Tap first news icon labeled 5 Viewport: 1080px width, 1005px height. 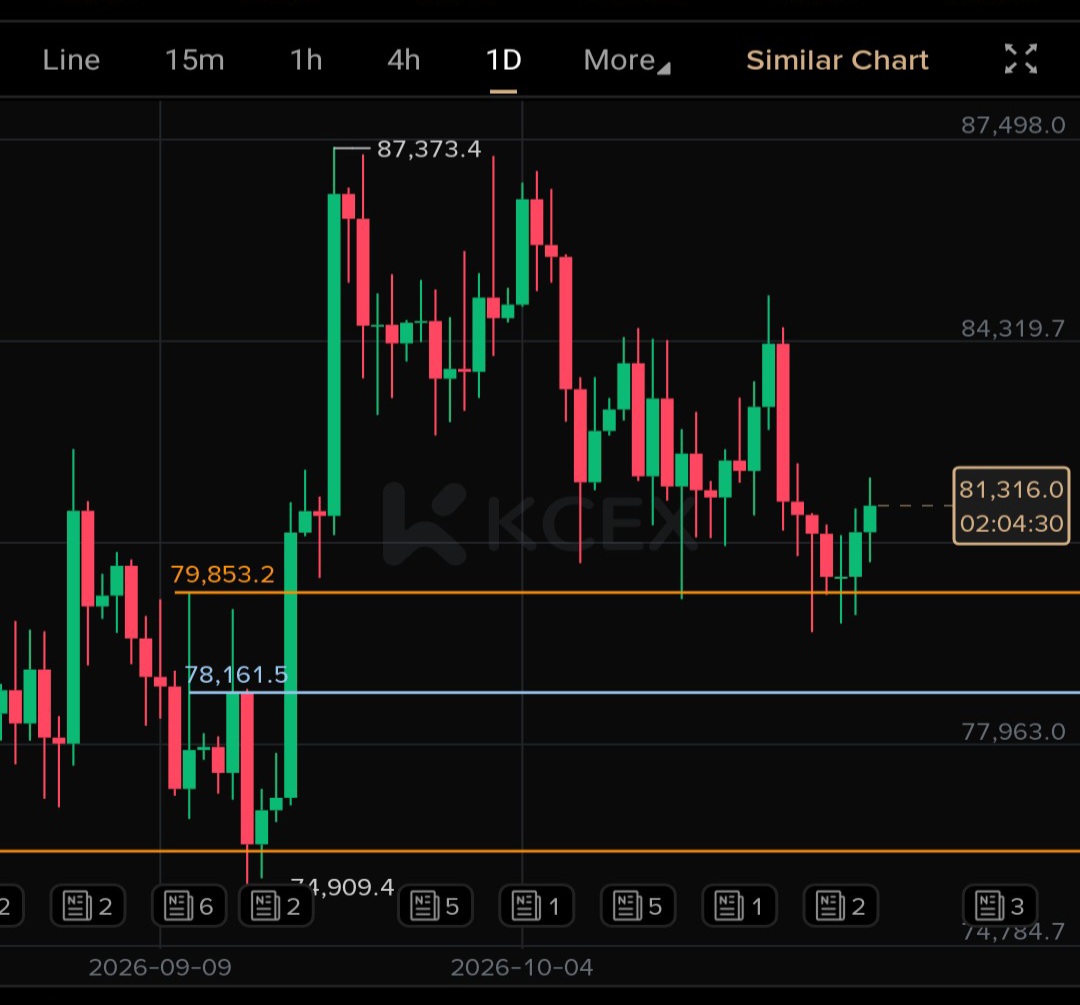[435, 905]
